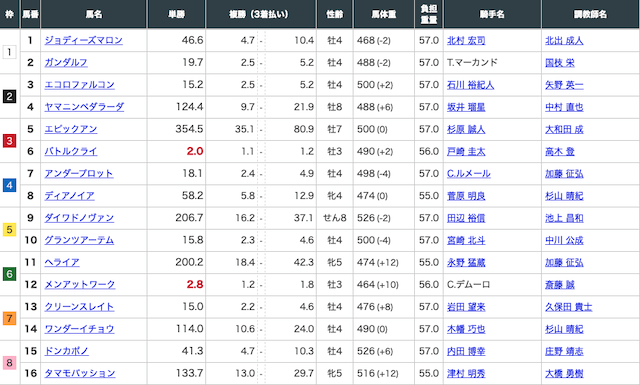The height and width of the screenshot is (385, 640).
Task: Open trainer 久保田 貴士 page
Action: (569, 307)
